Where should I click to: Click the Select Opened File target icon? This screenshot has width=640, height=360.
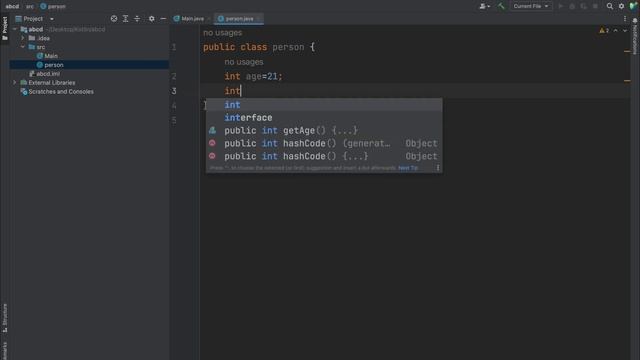click(x=114, y=19)
